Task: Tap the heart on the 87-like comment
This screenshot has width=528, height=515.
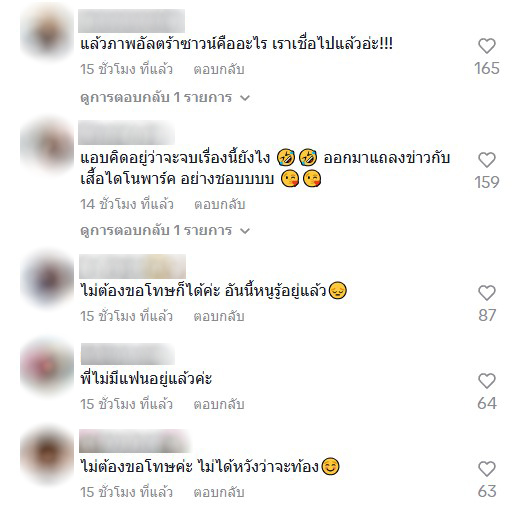Action: (487, 293)
